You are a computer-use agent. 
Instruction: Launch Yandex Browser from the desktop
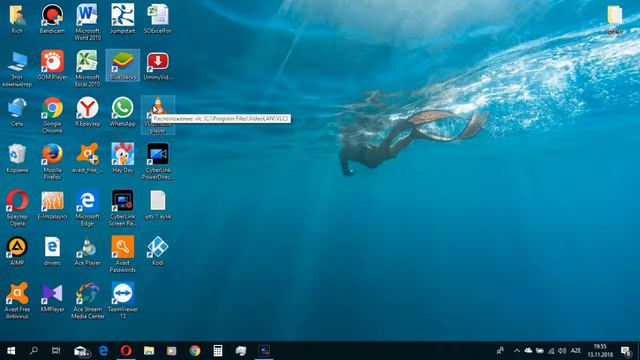(x=87, y=112)
